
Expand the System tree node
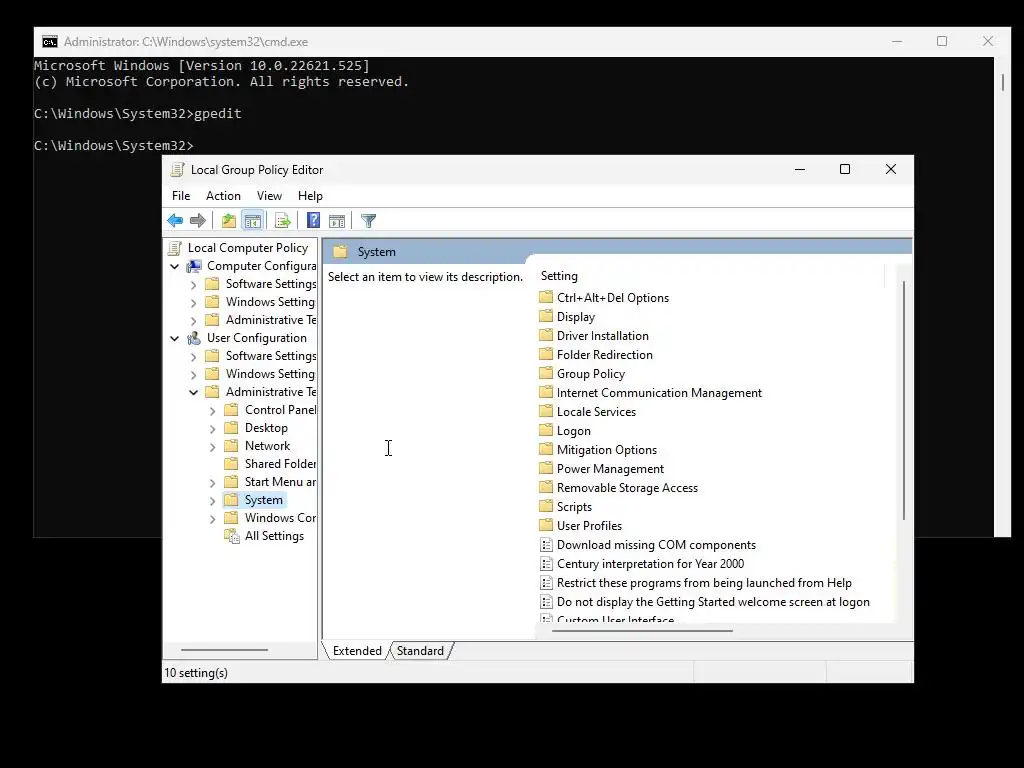tap(212, 501)
